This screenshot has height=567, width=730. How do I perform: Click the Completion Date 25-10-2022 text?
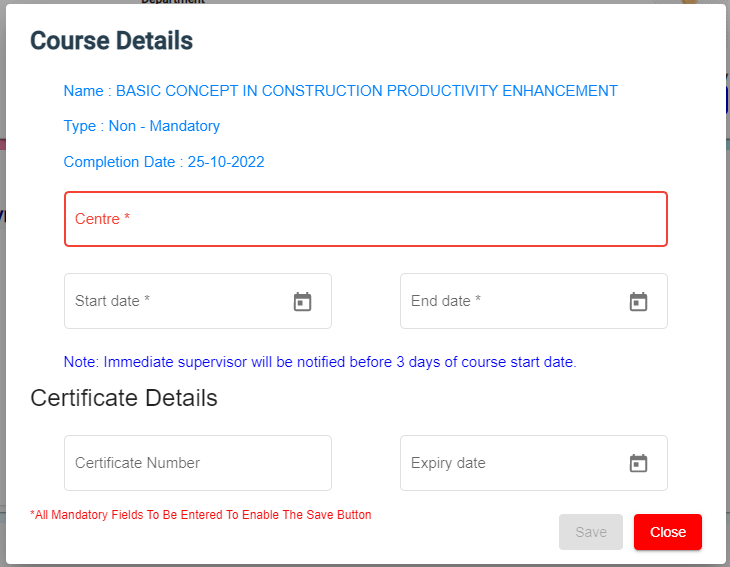(x=163, y=161)
